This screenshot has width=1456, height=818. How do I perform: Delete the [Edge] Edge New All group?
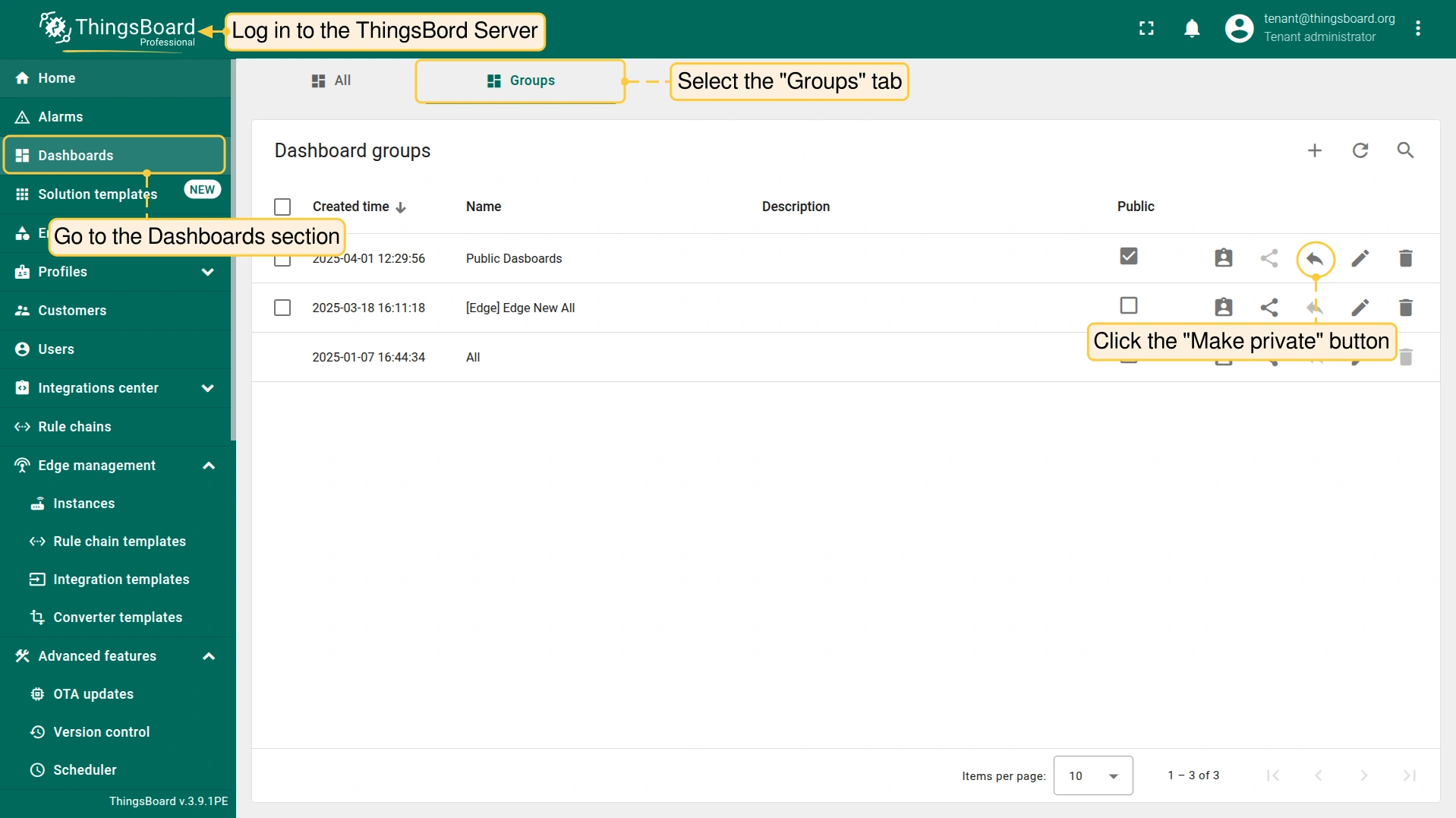point(1405,308)
